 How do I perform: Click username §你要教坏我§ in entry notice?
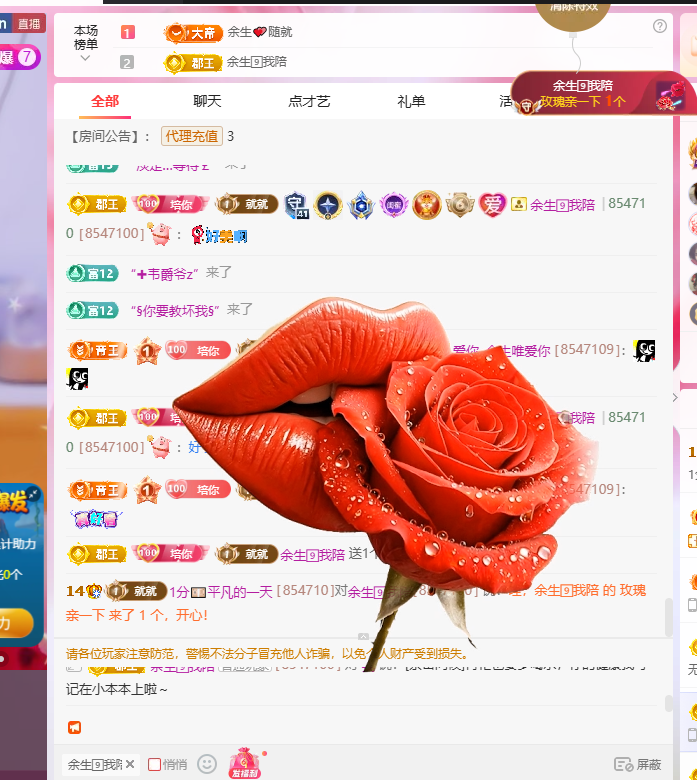(x=176, y=311)
